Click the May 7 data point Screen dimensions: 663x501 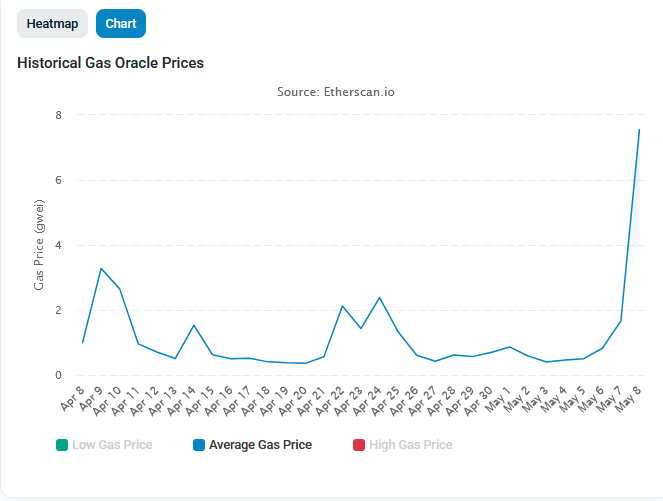click(621, 321)
